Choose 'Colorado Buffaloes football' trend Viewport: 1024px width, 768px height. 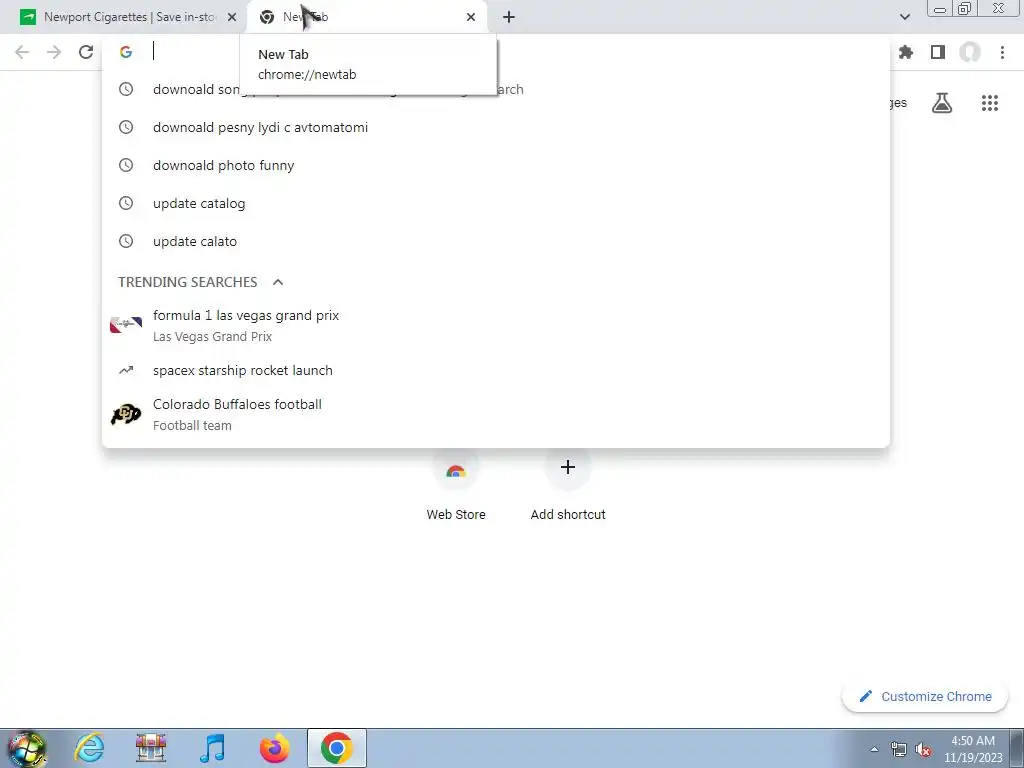pyautogui.click(x=496, y=414)
